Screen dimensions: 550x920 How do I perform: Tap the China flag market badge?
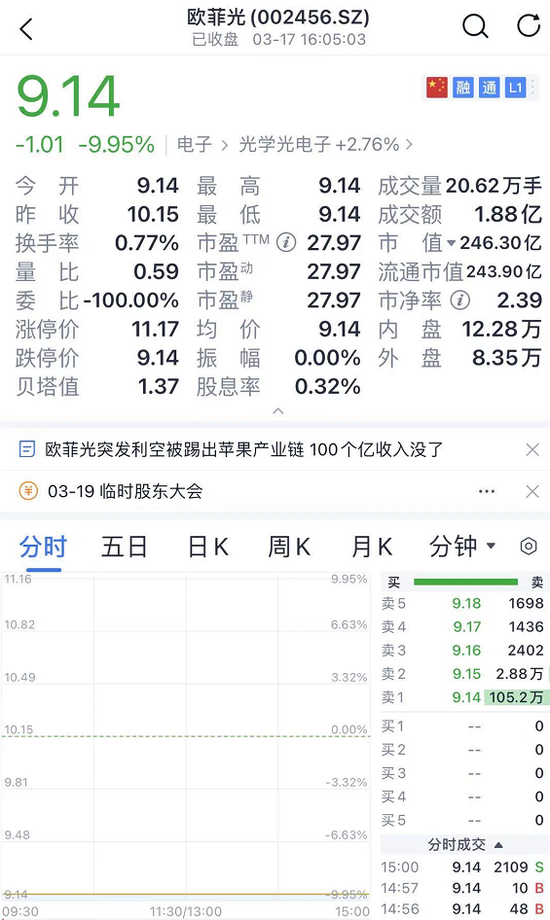[437, 87]
